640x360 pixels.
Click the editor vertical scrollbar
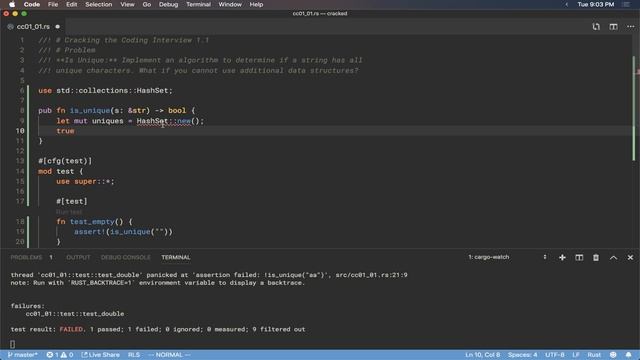click(x=634, y=108)
